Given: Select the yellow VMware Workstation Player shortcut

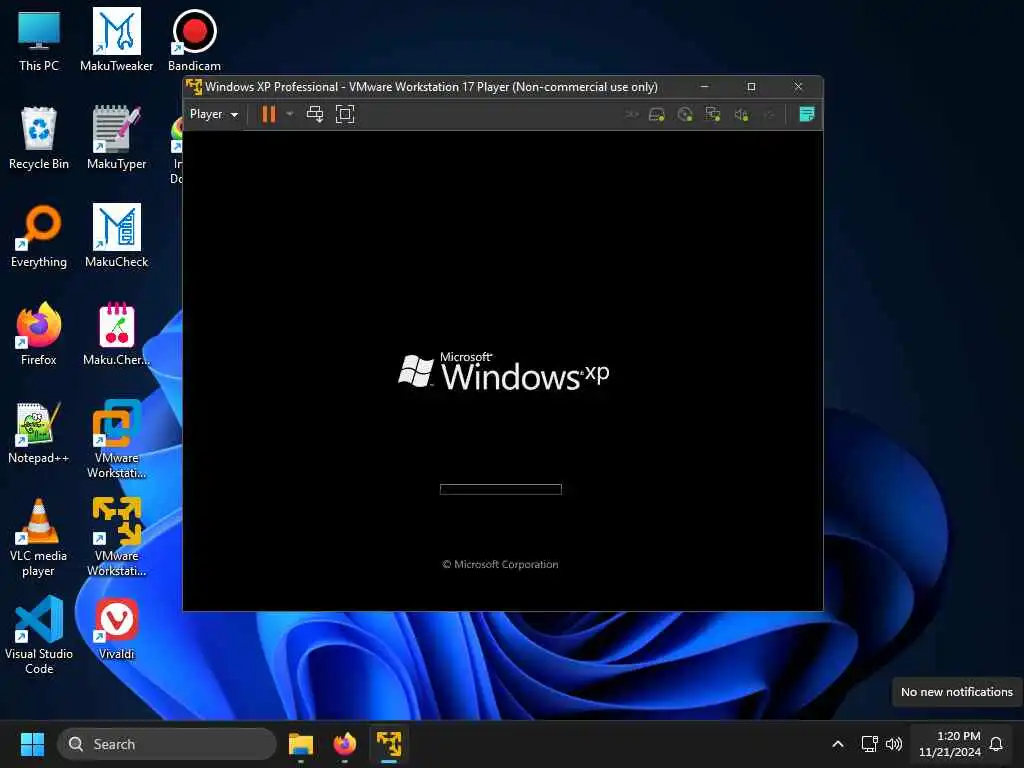Looking at the screenshot, I should pos(116,537).
